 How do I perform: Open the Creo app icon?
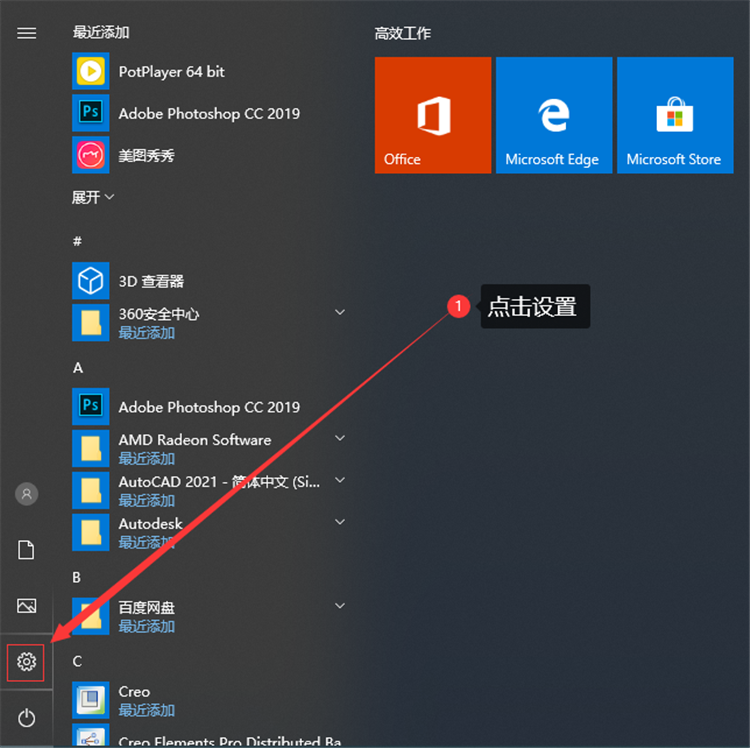pyautogui.click(x=90, y=700)
